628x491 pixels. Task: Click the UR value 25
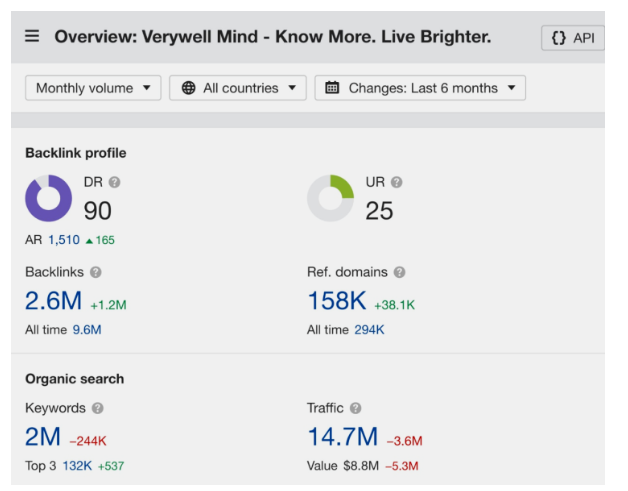(379, 211)
